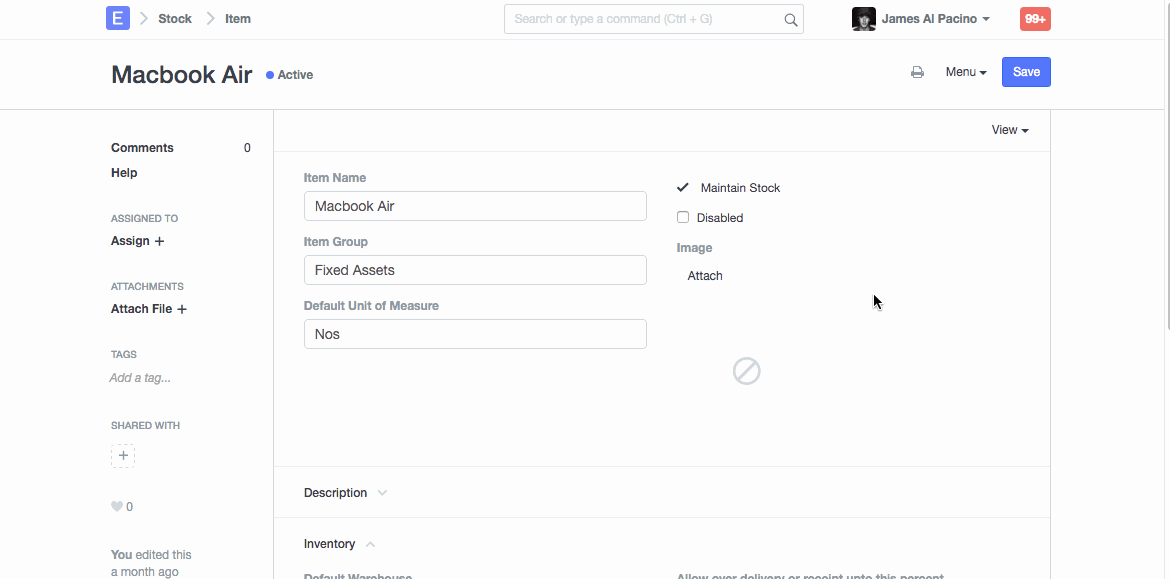This screenshot has height=579, width=1170.
Task: Open the 99+ notifications badge
Action: coord(1035,19)
